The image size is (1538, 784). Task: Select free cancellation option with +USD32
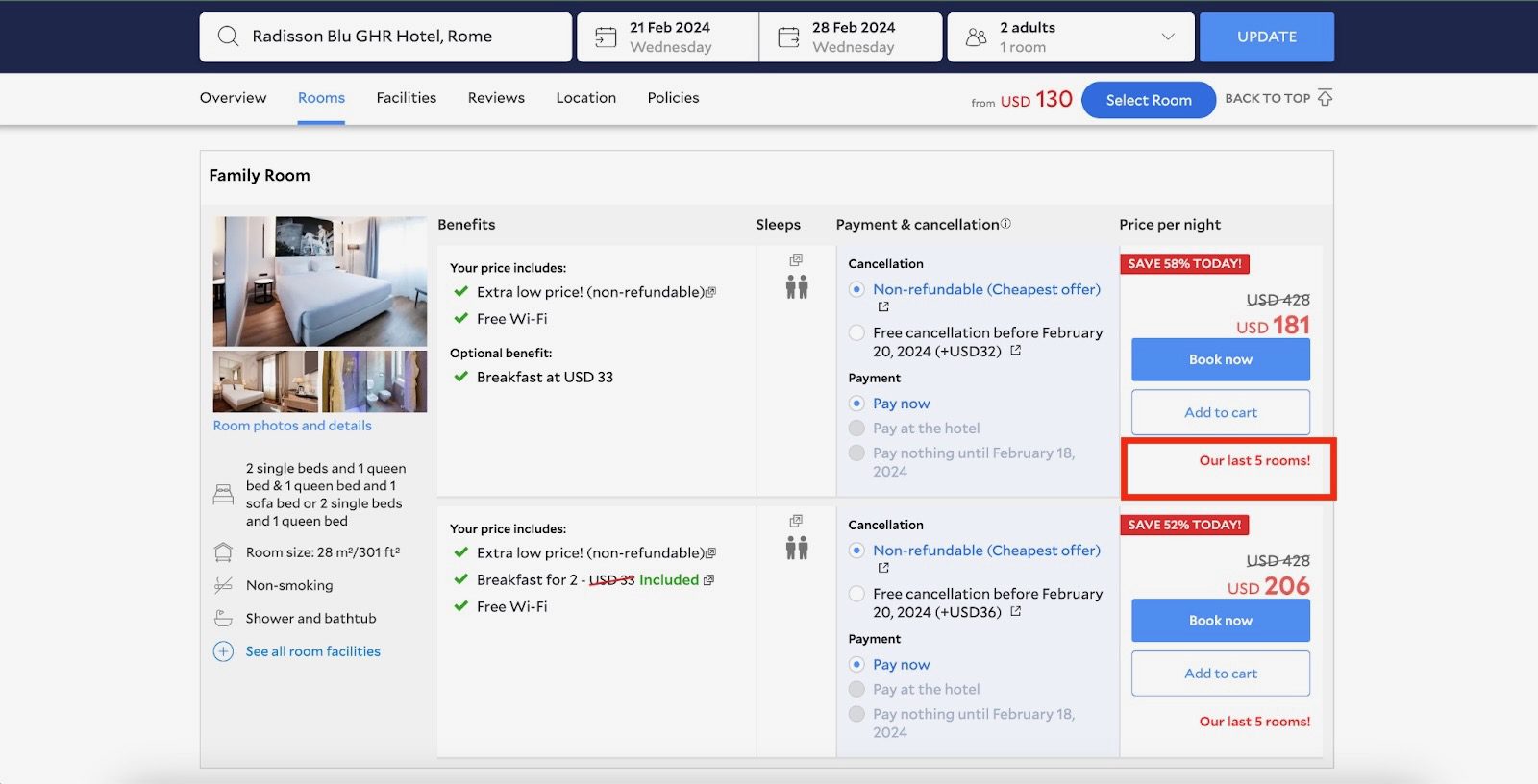pos(856,333)
